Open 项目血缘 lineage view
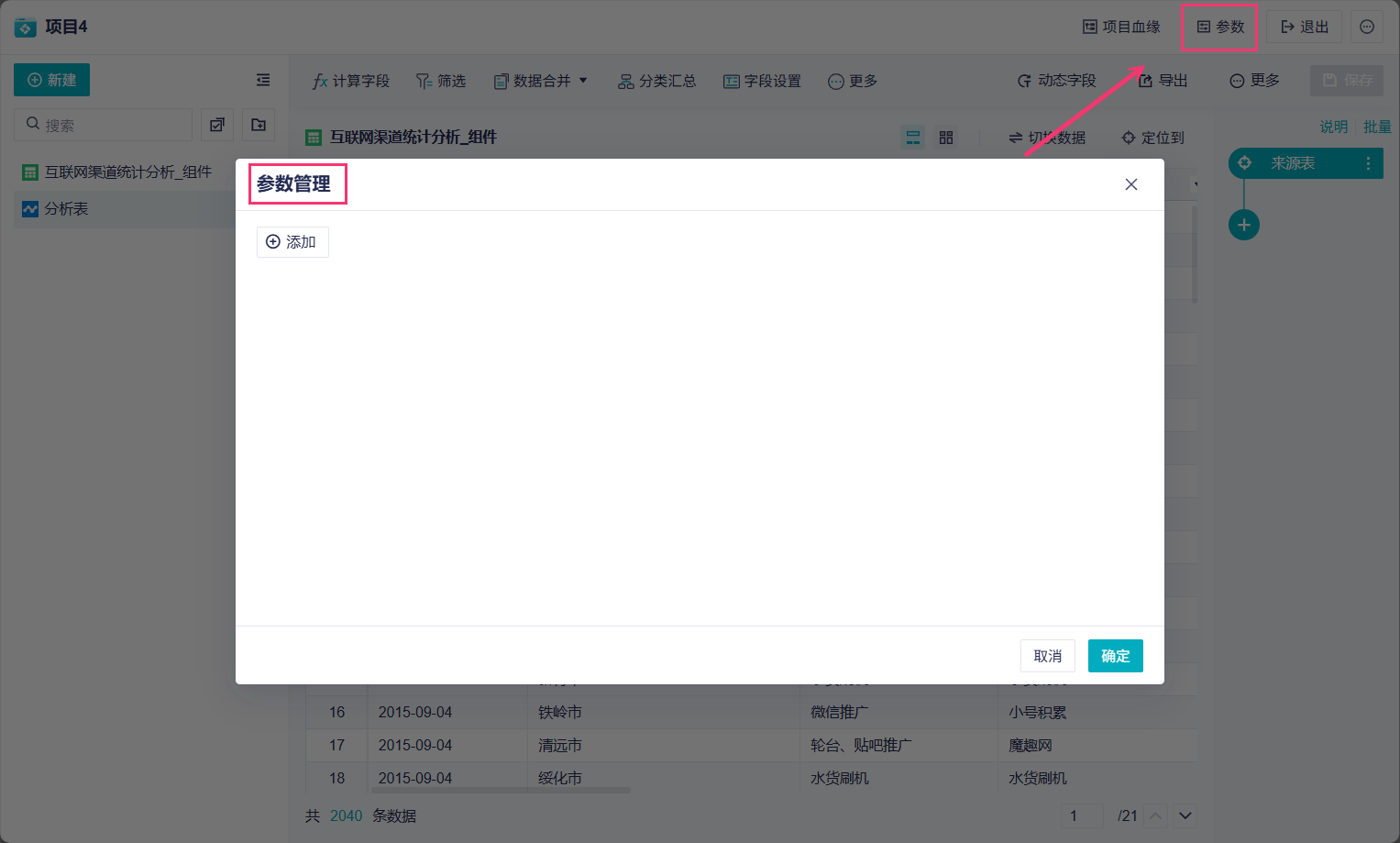Image resolution: width=1400 pixels, height=843 pixels. [1121, 27]
